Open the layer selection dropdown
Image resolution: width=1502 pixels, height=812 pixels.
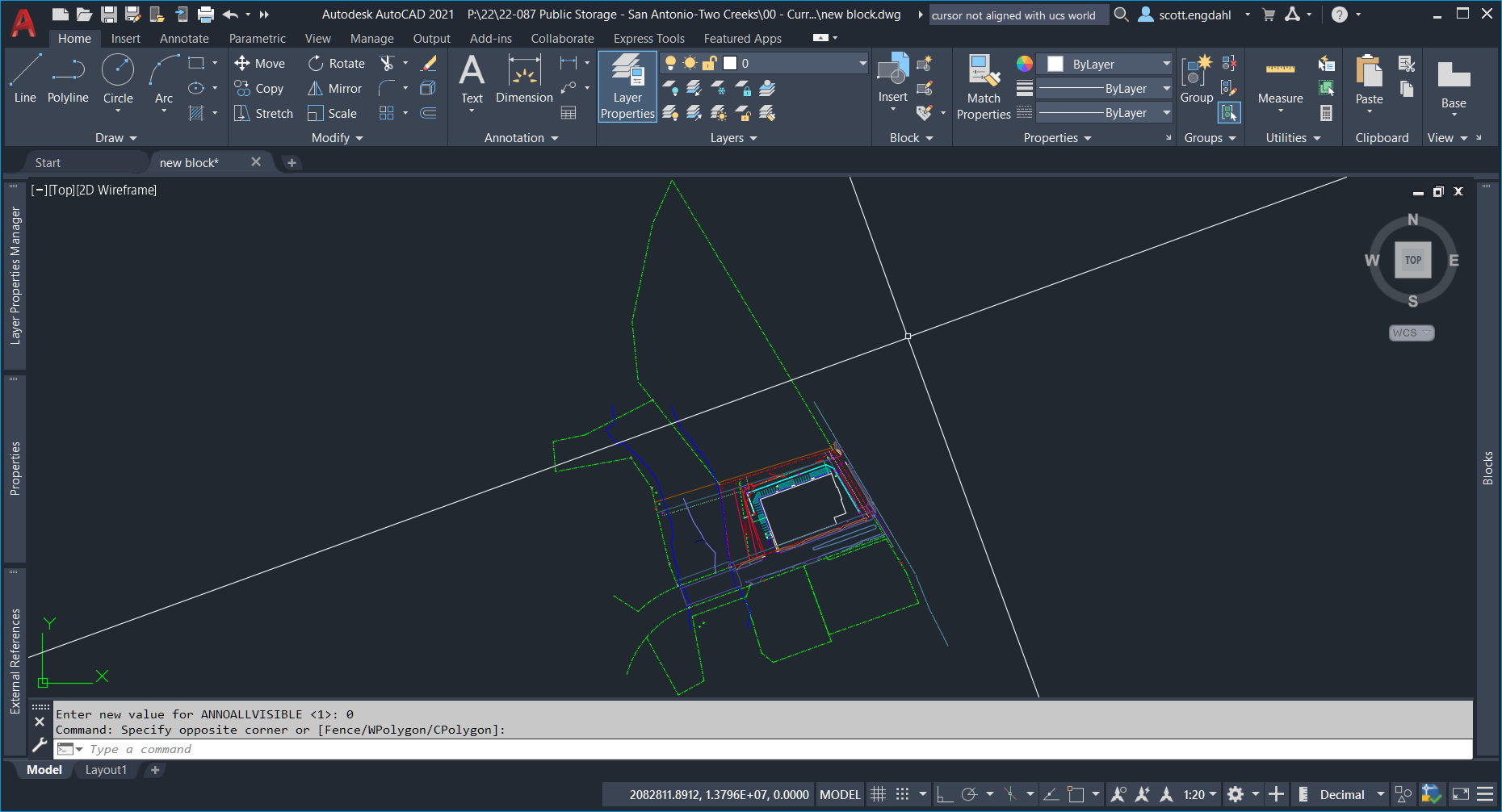(862, 62)
